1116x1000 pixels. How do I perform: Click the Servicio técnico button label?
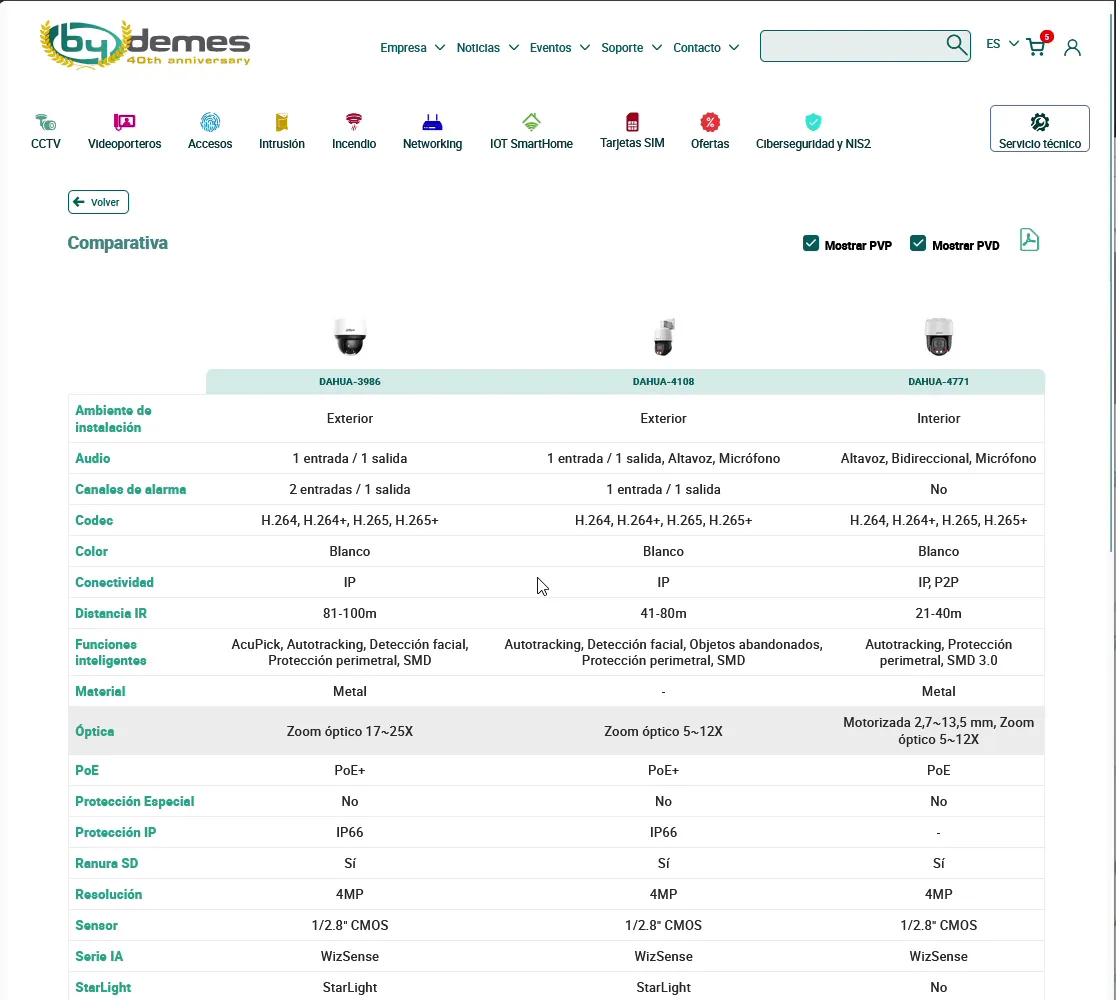pyautogui.click(x=1039, y=144)
